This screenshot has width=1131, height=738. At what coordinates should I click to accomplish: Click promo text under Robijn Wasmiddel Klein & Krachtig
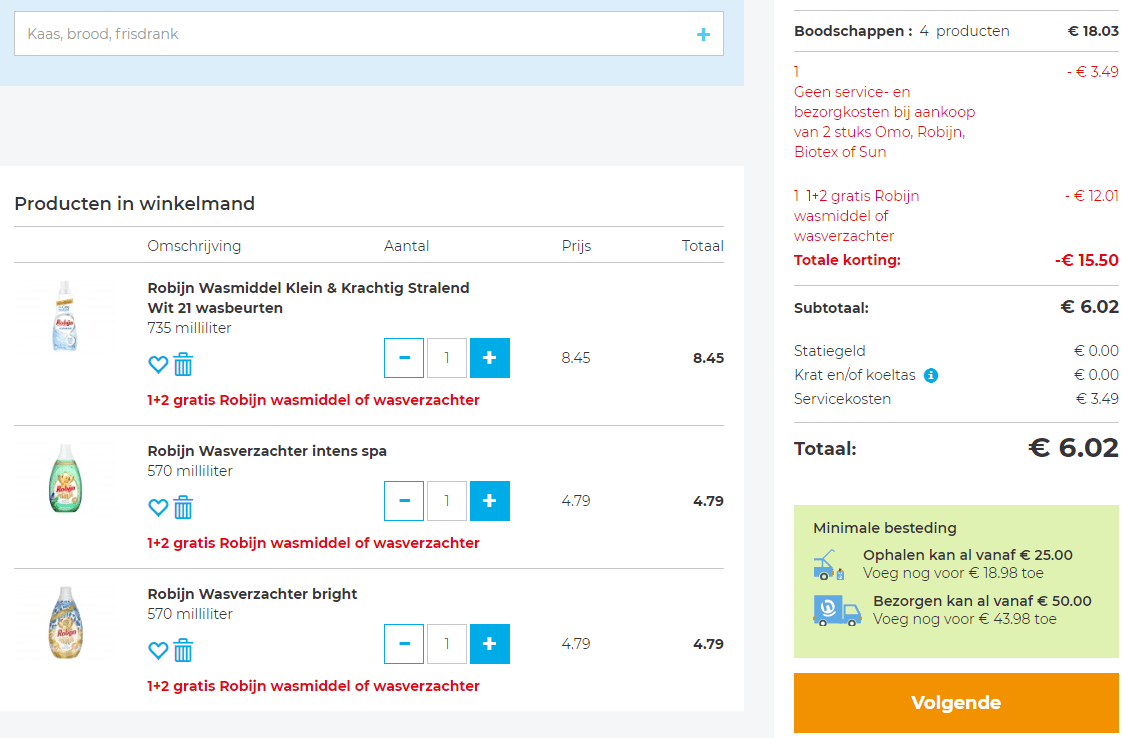click(x=313, y=400)
